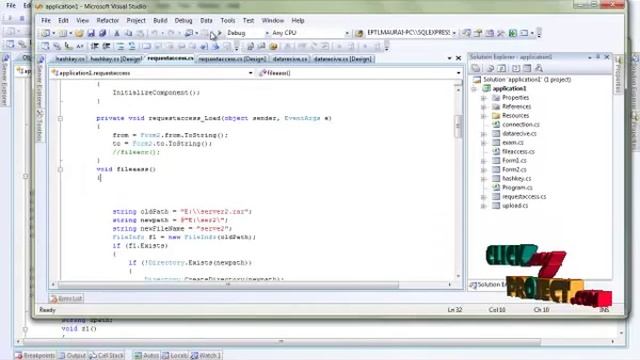
Task: Open the Server Explorer side tab
Action: pos(40,81)
